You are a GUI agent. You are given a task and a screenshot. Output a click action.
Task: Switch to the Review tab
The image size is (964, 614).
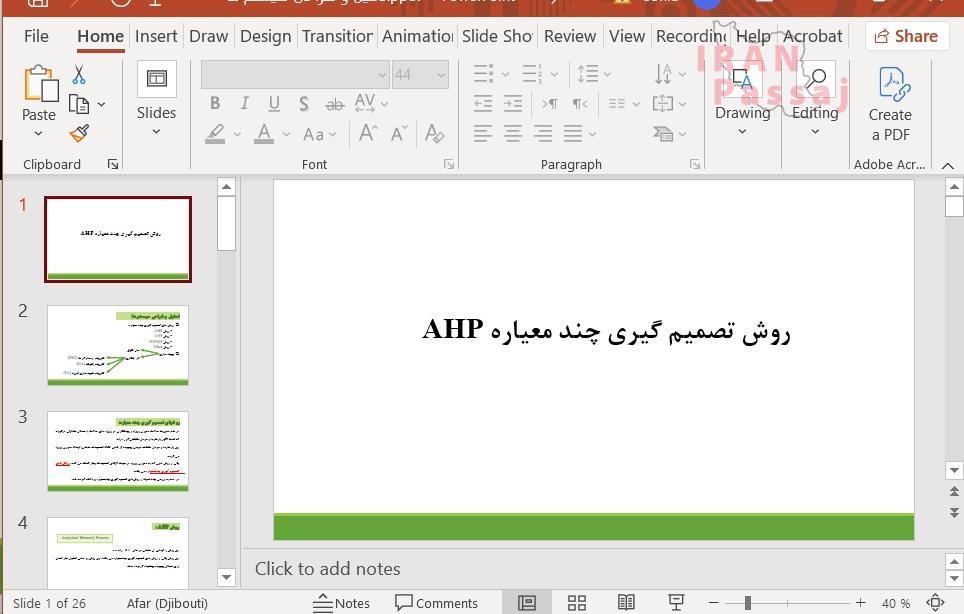[x=570, y=36]
